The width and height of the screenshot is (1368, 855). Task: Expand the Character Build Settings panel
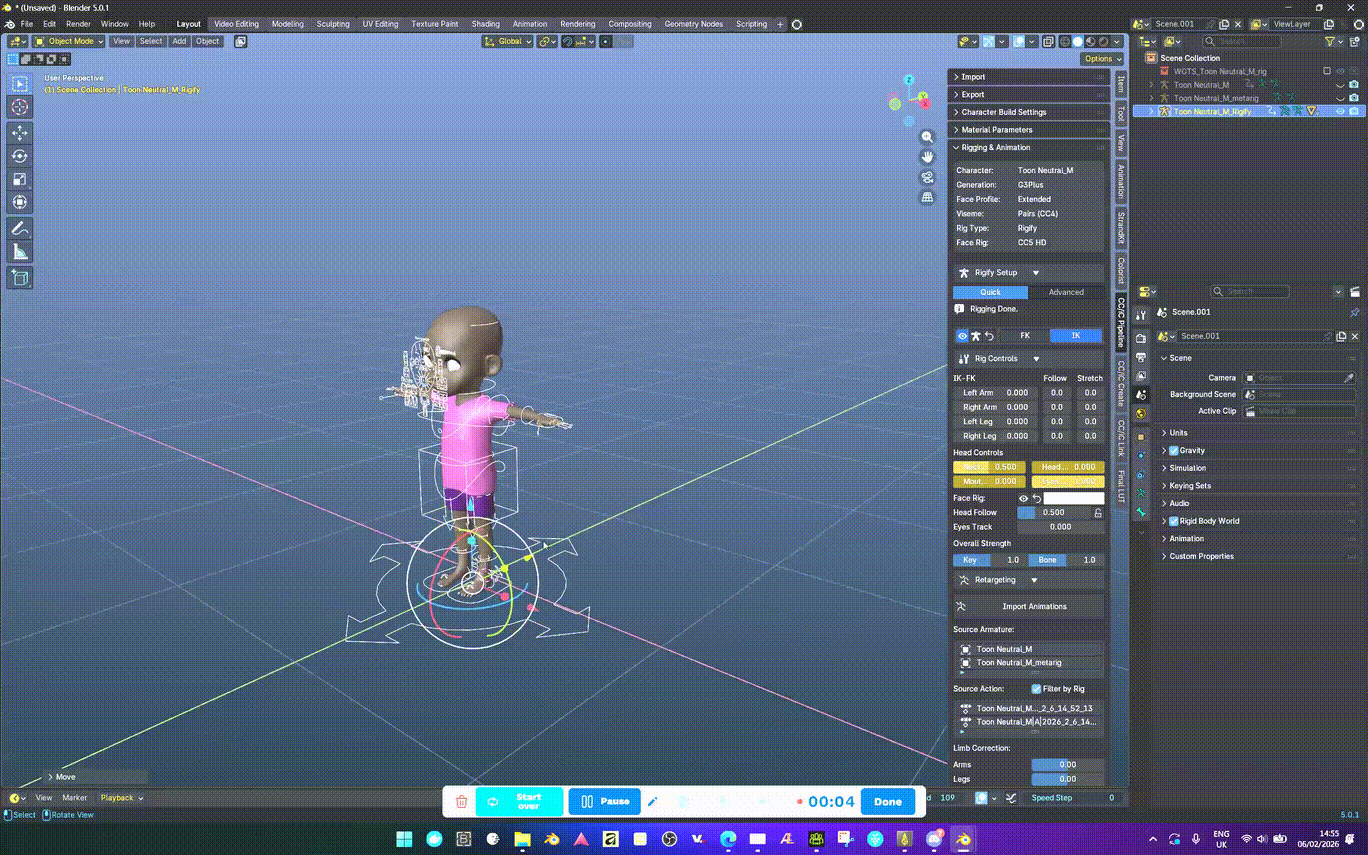tap(1003, 112)
